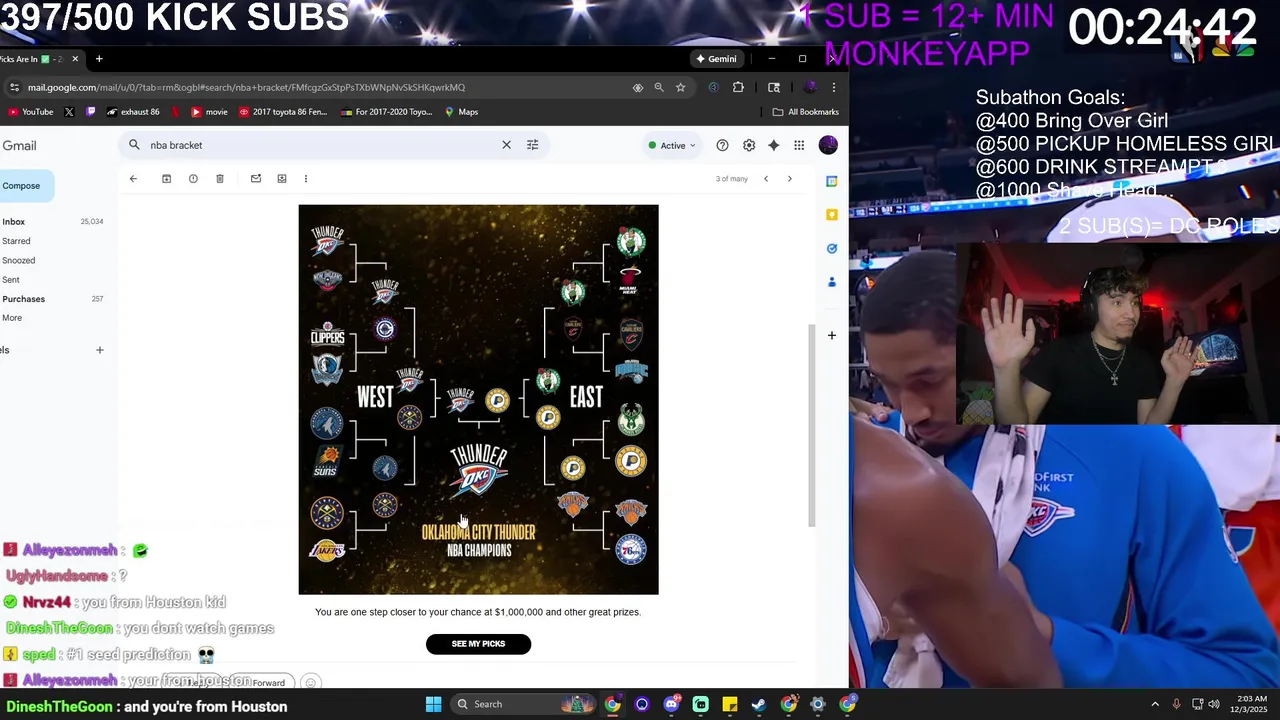Open Gmail Support help icon
This screenshot has width=1280, height=720.
click(x=722, y=145)
